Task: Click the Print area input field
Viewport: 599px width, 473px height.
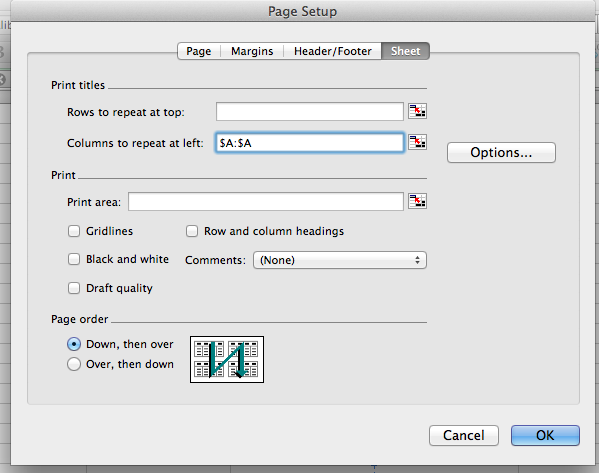Action: point(266,201)
